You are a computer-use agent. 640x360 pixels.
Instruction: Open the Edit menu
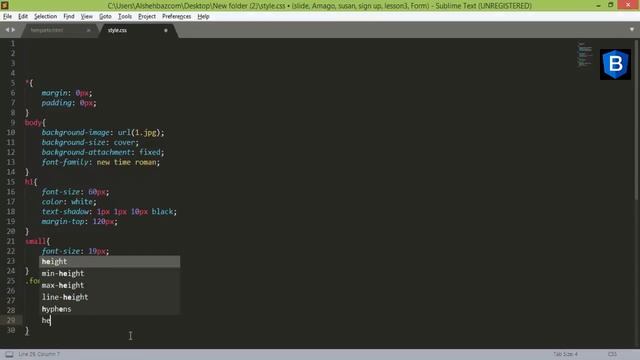(x=23, y=16)
